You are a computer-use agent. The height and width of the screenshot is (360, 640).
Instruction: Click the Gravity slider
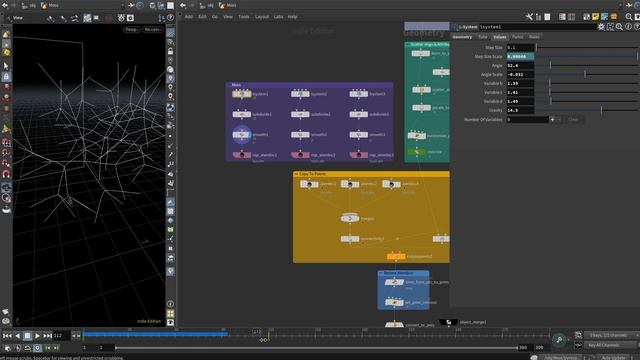tap(588, 110)
